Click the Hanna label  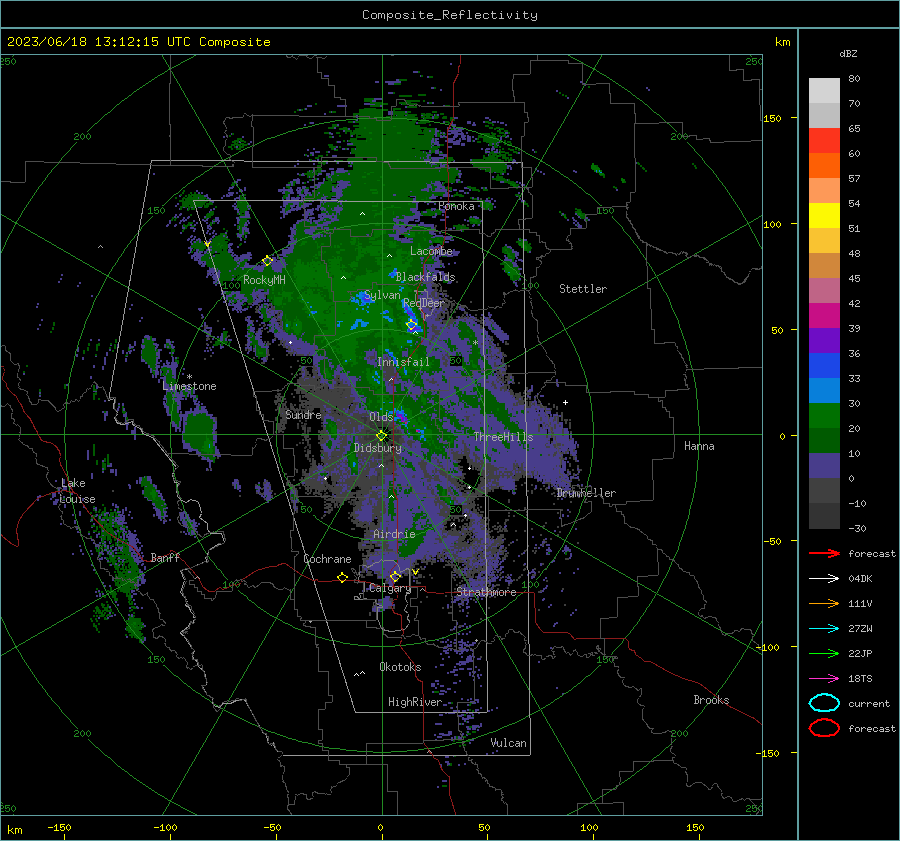click(699, 446)
